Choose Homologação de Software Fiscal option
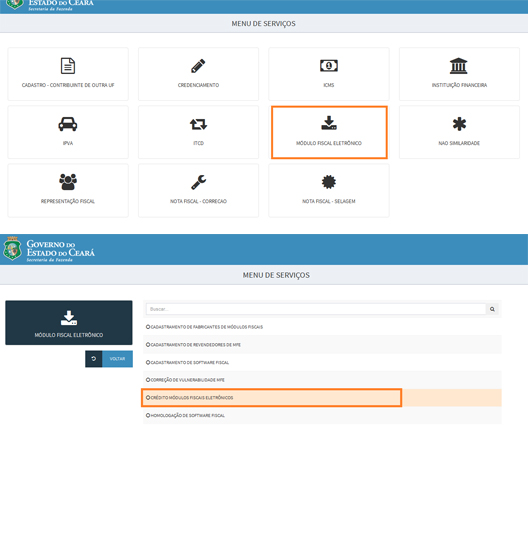The height and width of the screenshot is (540, 528). tap(322, 415)
